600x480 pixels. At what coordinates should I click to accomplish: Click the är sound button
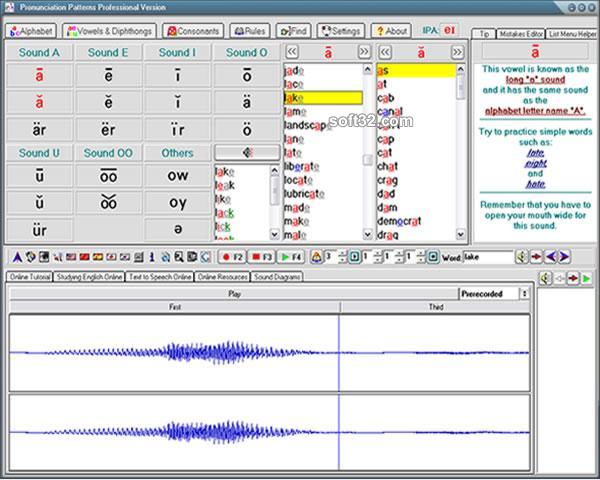tap(39, 130)
